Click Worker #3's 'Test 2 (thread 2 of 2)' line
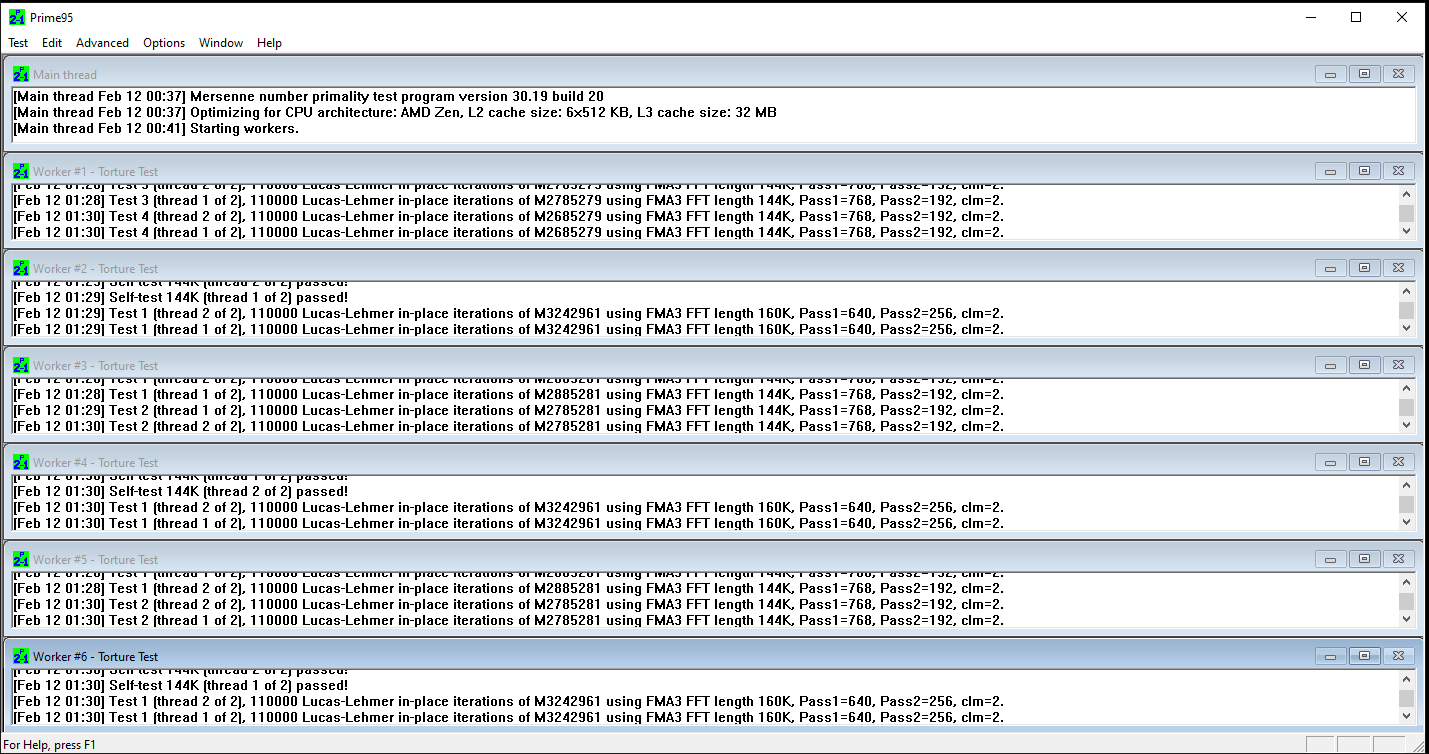The width and height of the screenshot is (1429, 754). (509, 426)
